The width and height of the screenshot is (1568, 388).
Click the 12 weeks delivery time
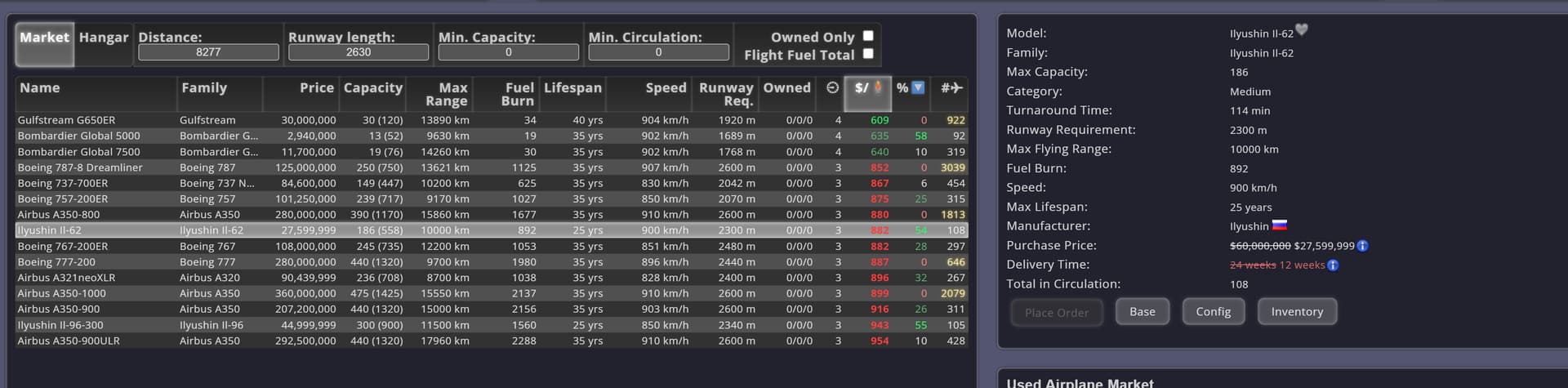point(1303,265)
